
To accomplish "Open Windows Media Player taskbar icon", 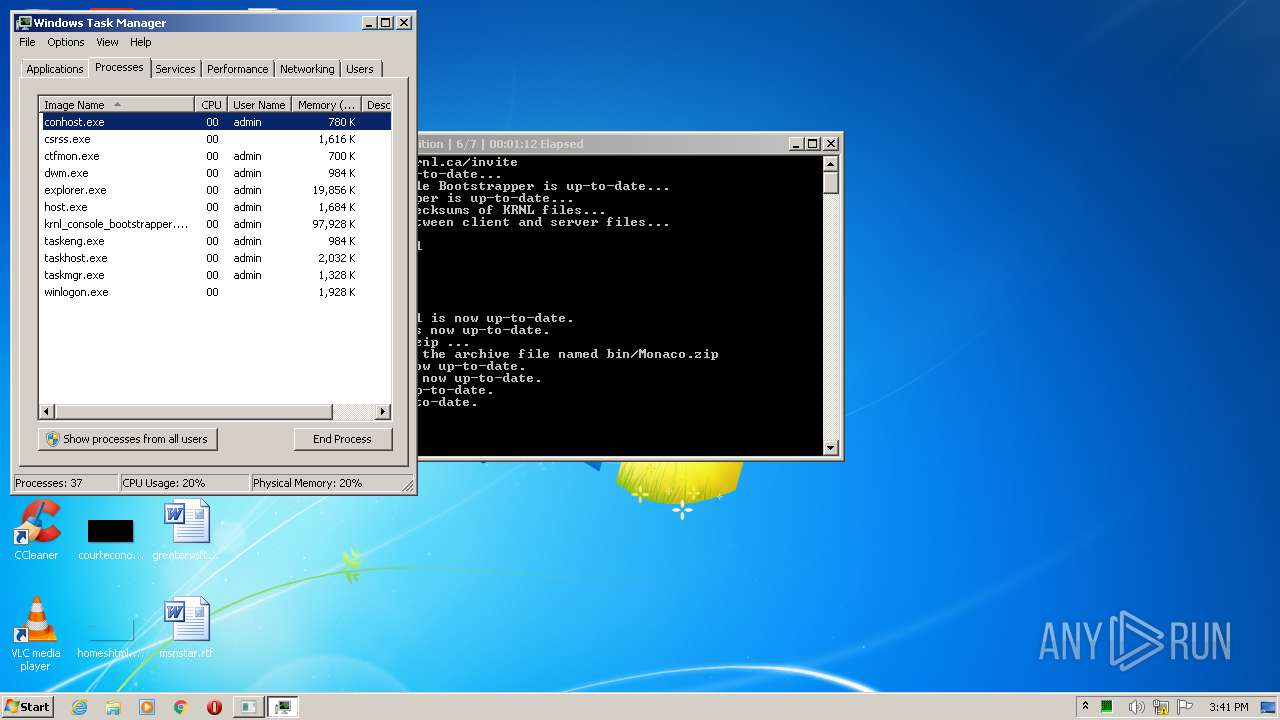I will point(147,706).
